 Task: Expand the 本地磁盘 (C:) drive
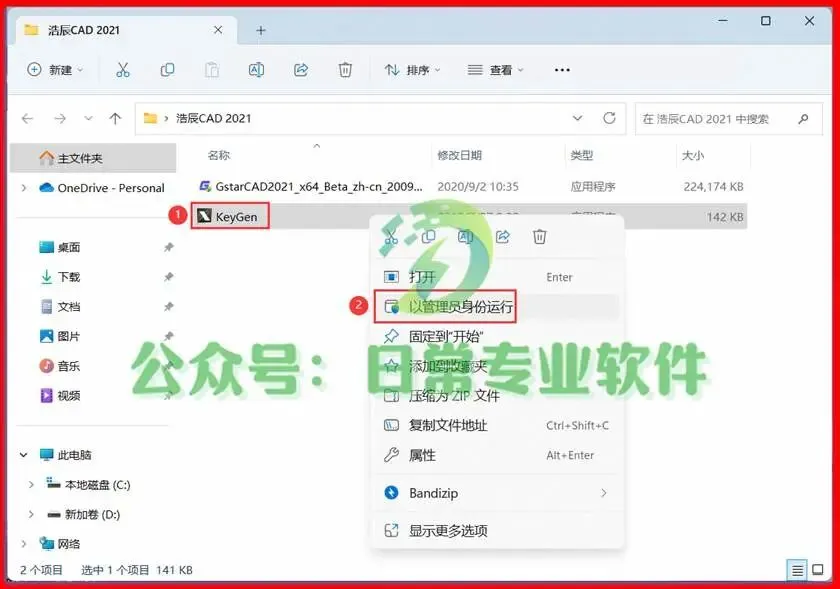pos(31,484)
